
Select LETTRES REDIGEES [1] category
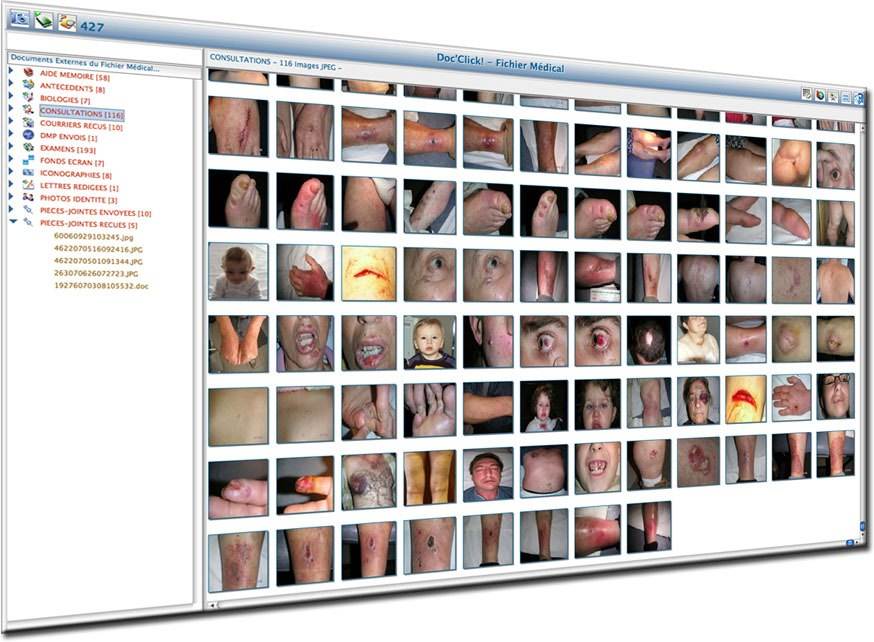pos(79,187)
